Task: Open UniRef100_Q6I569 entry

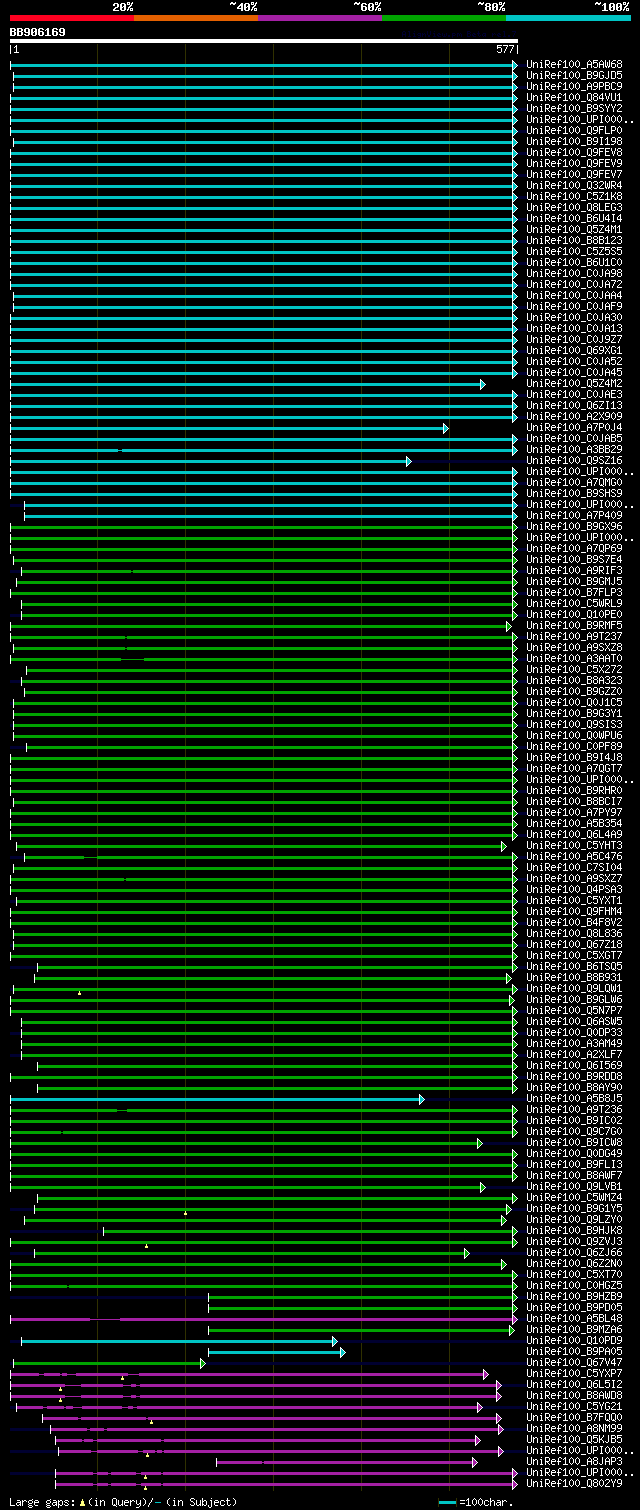Action: coord(574,1065)
